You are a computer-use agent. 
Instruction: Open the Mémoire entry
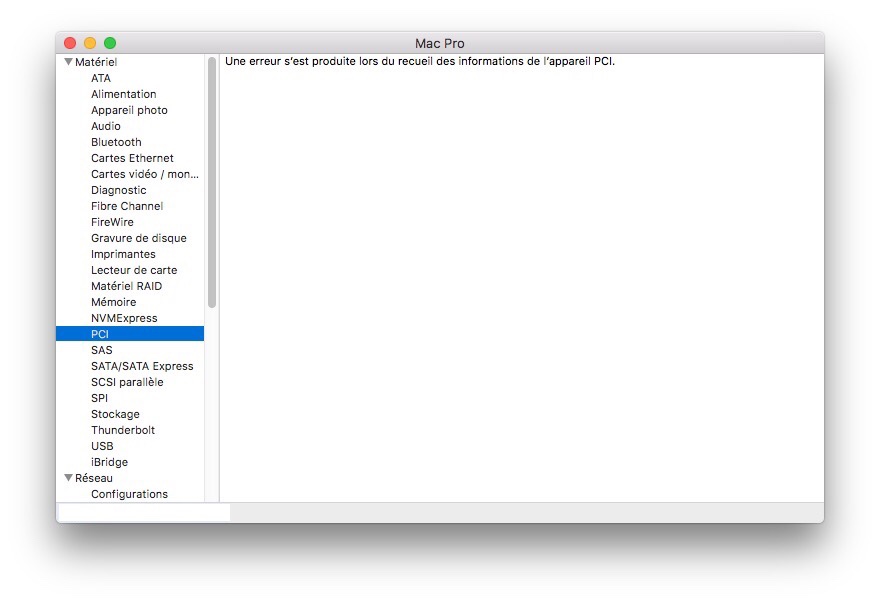[x=113, y=302]
